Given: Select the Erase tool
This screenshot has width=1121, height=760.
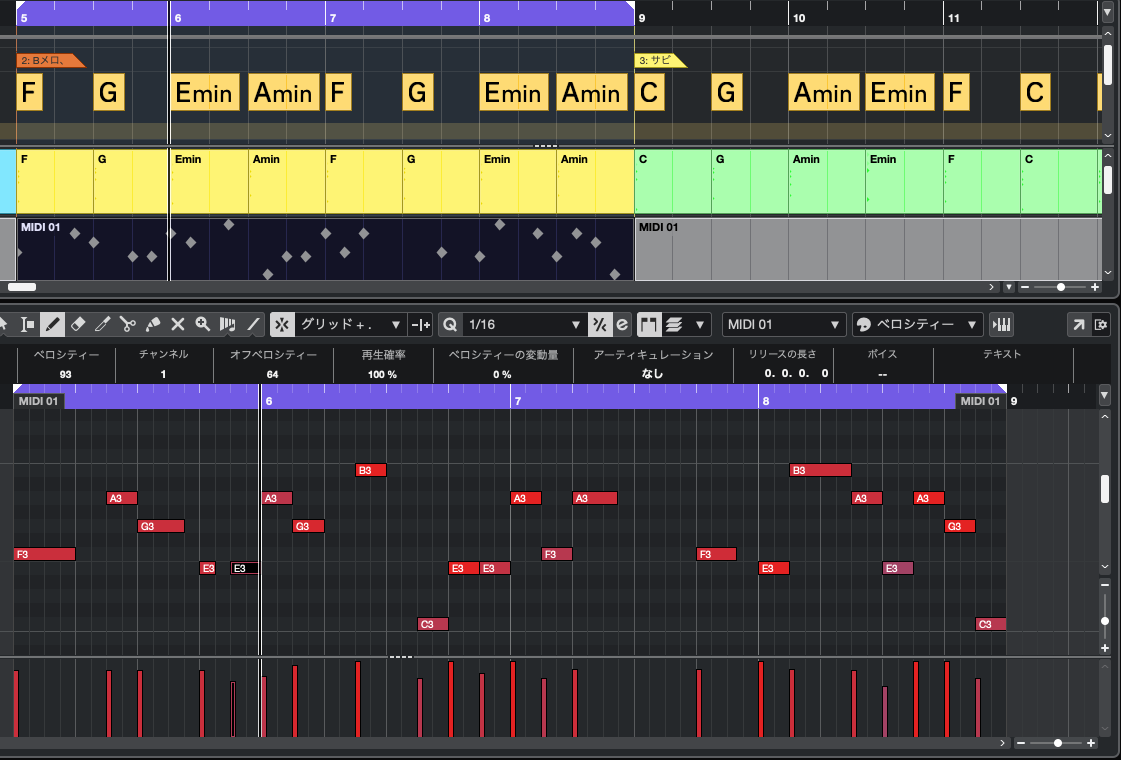Looking at the screenshot, I should 79,324.
